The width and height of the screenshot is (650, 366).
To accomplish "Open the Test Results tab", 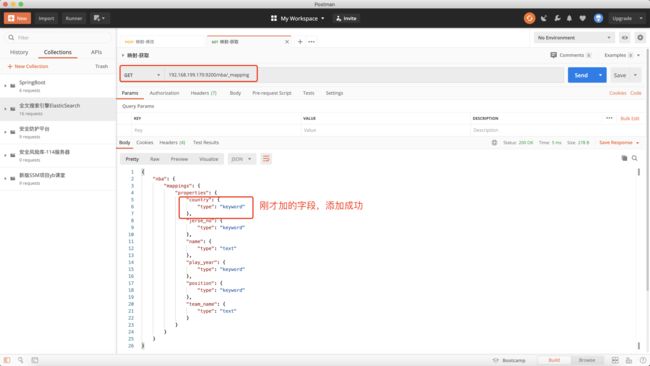I will point(206,143).
